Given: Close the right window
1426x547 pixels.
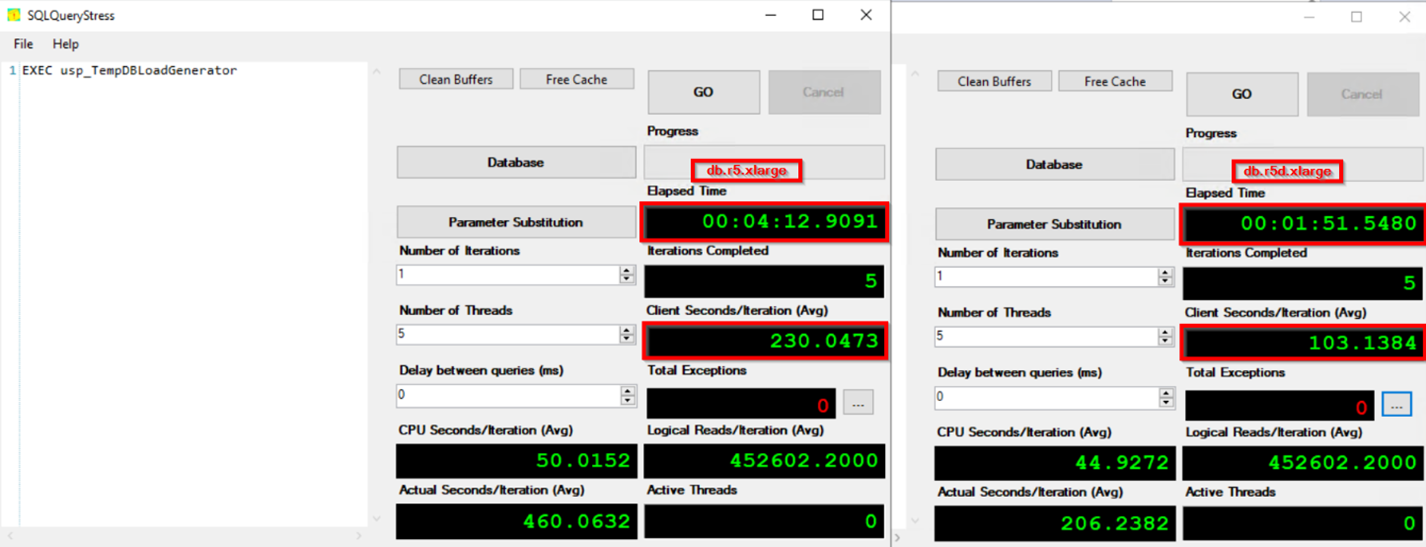Looking at the screenshot, I should point(1403,17).
